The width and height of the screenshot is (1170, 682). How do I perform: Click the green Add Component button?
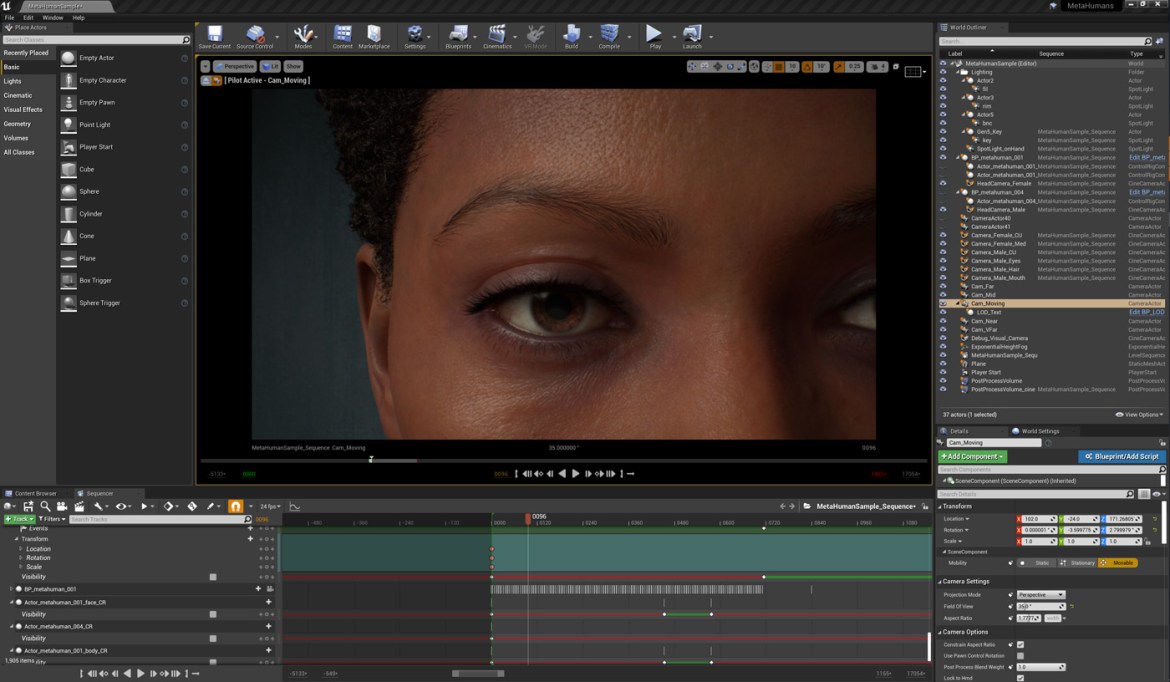pos(972,456)
